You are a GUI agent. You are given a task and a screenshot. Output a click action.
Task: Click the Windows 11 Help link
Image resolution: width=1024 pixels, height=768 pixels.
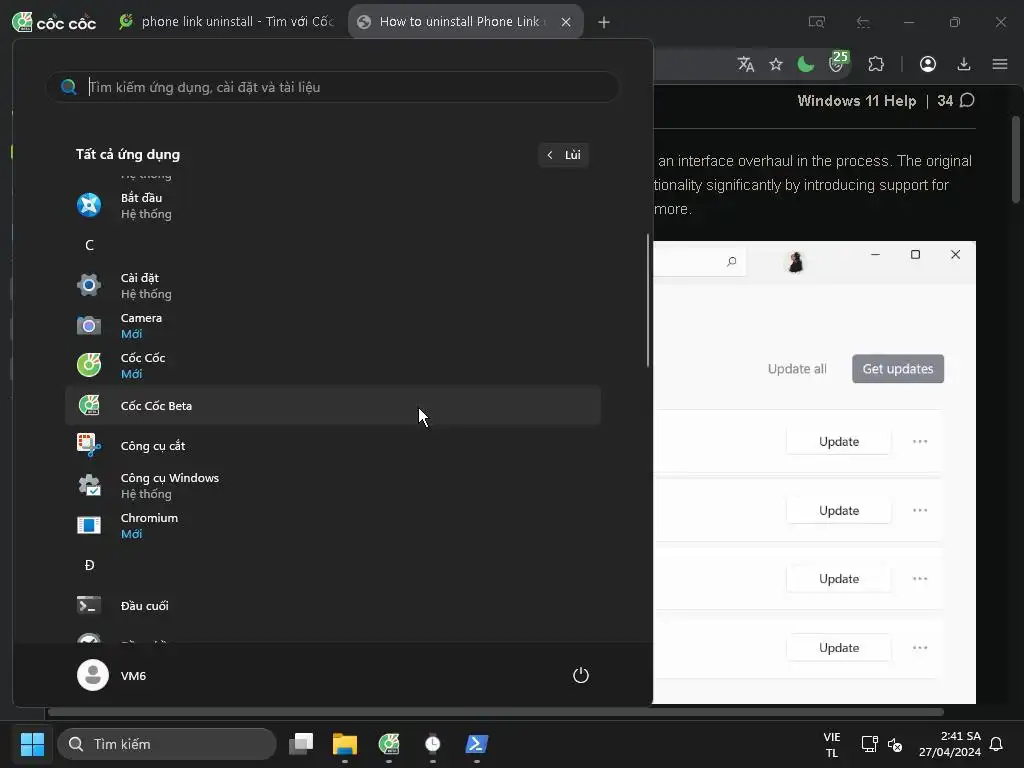click(x=857, y=101)
